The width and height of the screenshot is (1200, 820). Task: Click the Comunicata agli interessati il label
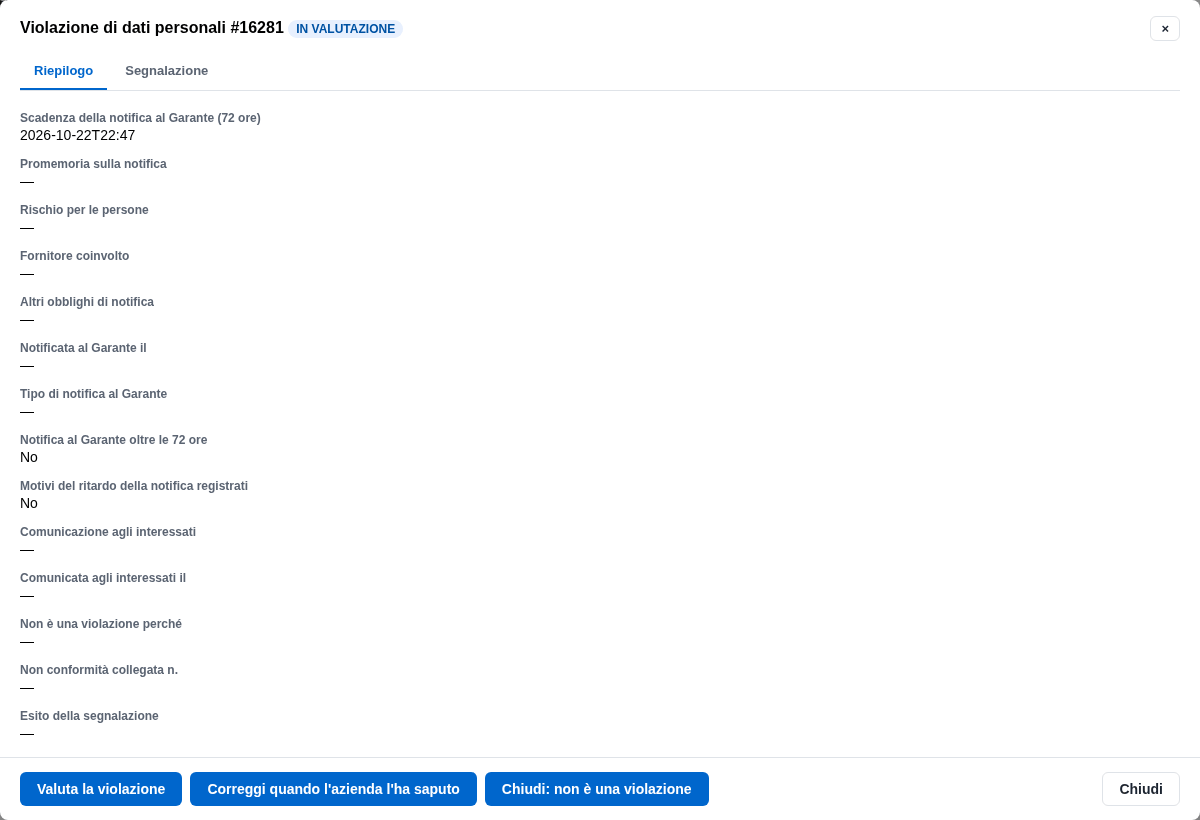coord(103,578)
